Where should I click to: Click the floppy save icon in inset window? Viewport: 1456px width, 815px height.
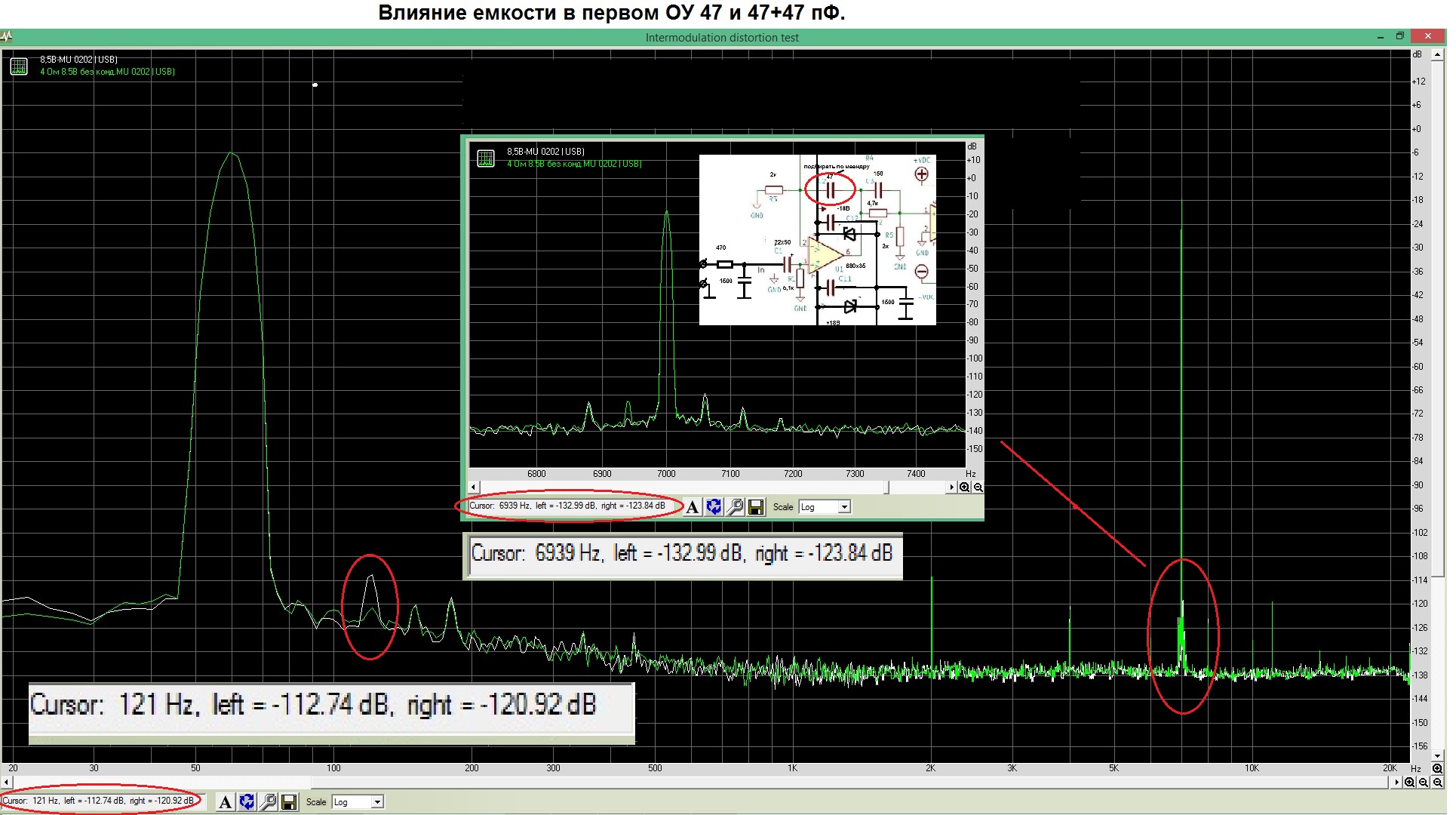click(756, 507)
